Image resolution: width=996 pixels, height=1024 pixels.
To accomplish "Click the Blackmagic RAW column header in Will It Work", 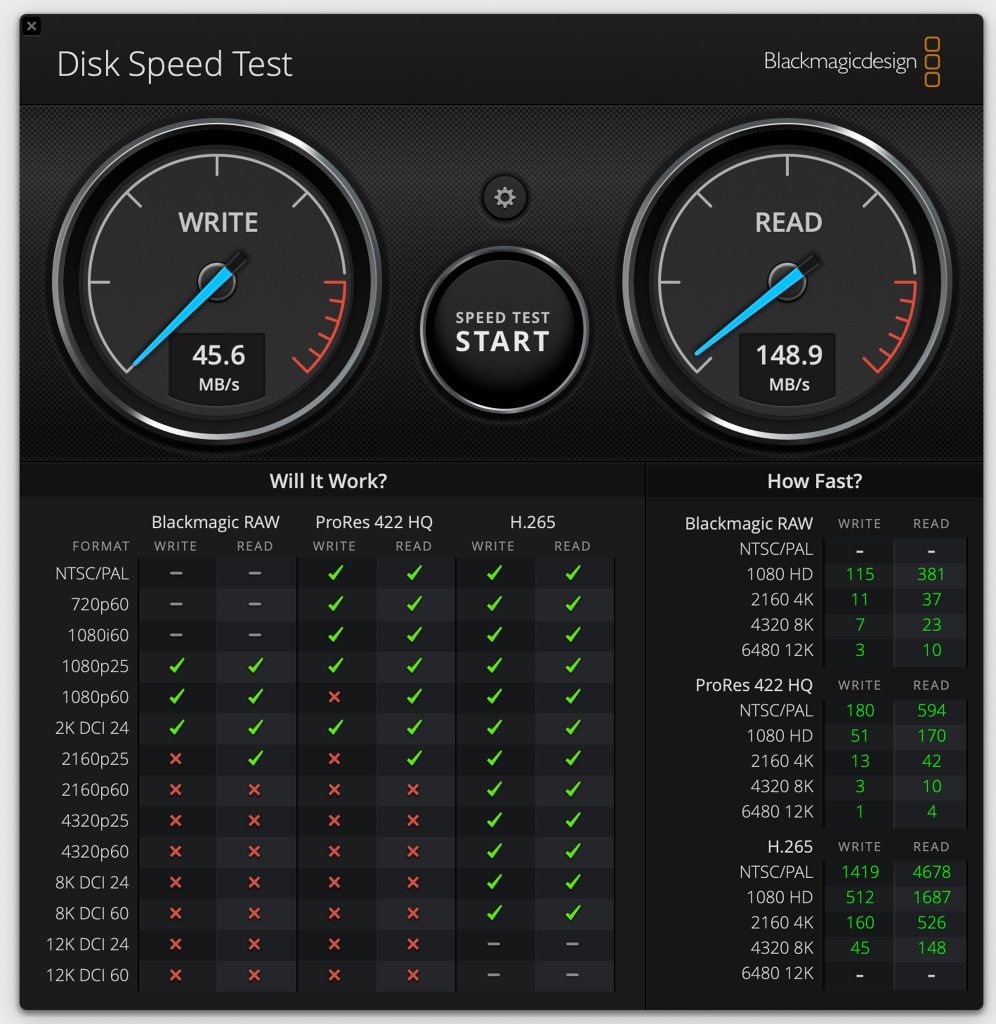I will (216, 522).
